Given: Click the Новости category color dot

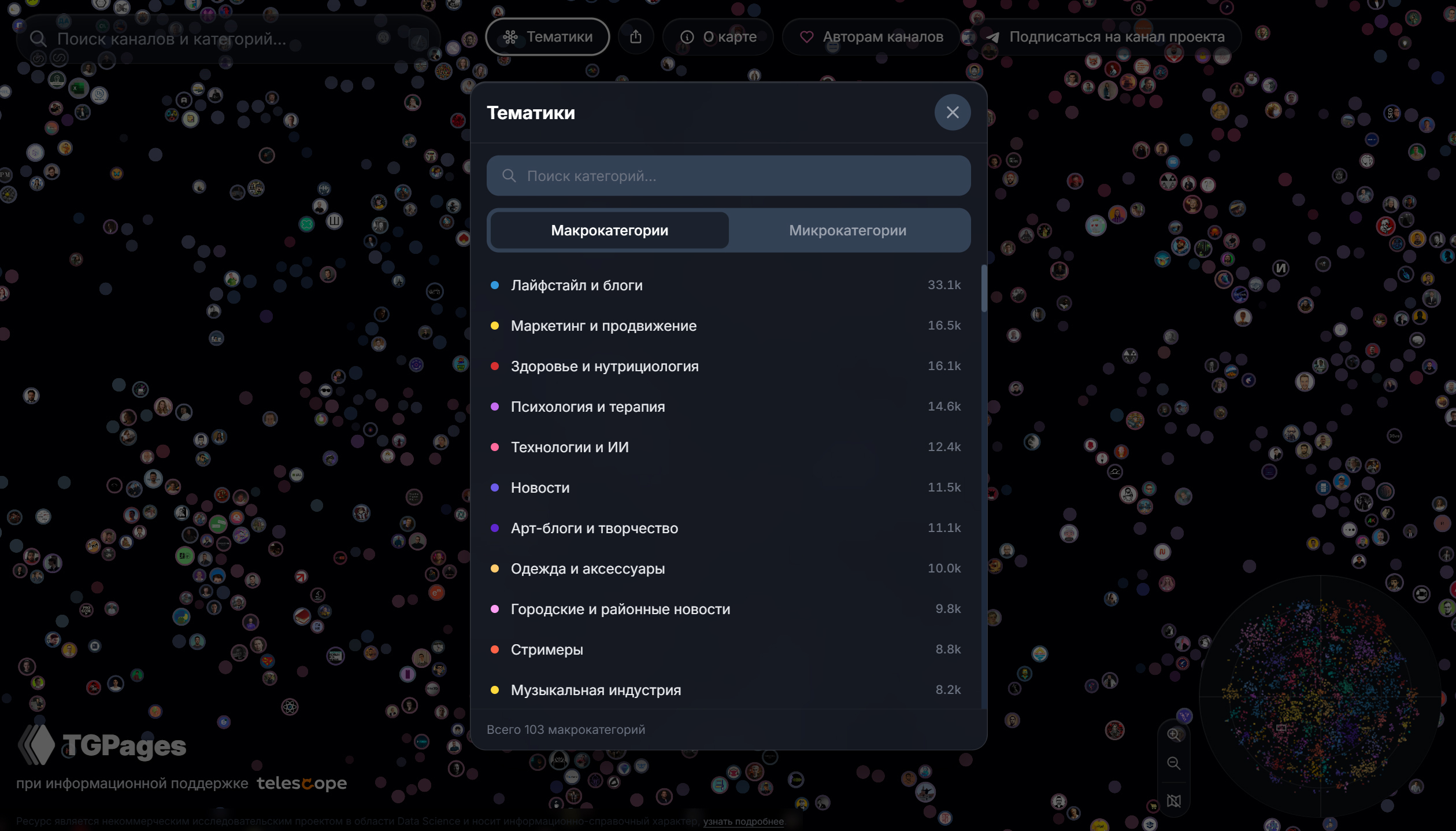Looking at the screenshot, I should point(495,487).
